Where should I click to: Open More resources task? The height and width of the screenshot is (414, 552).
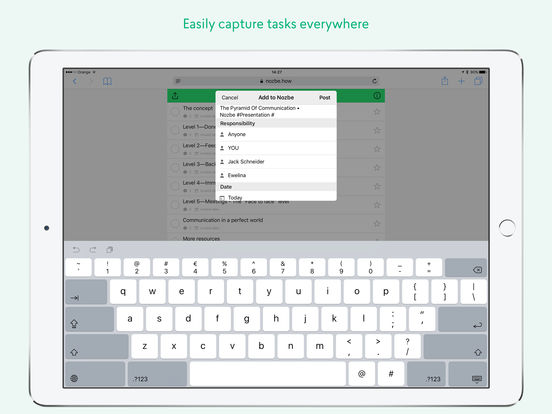[x=201, y=239]
